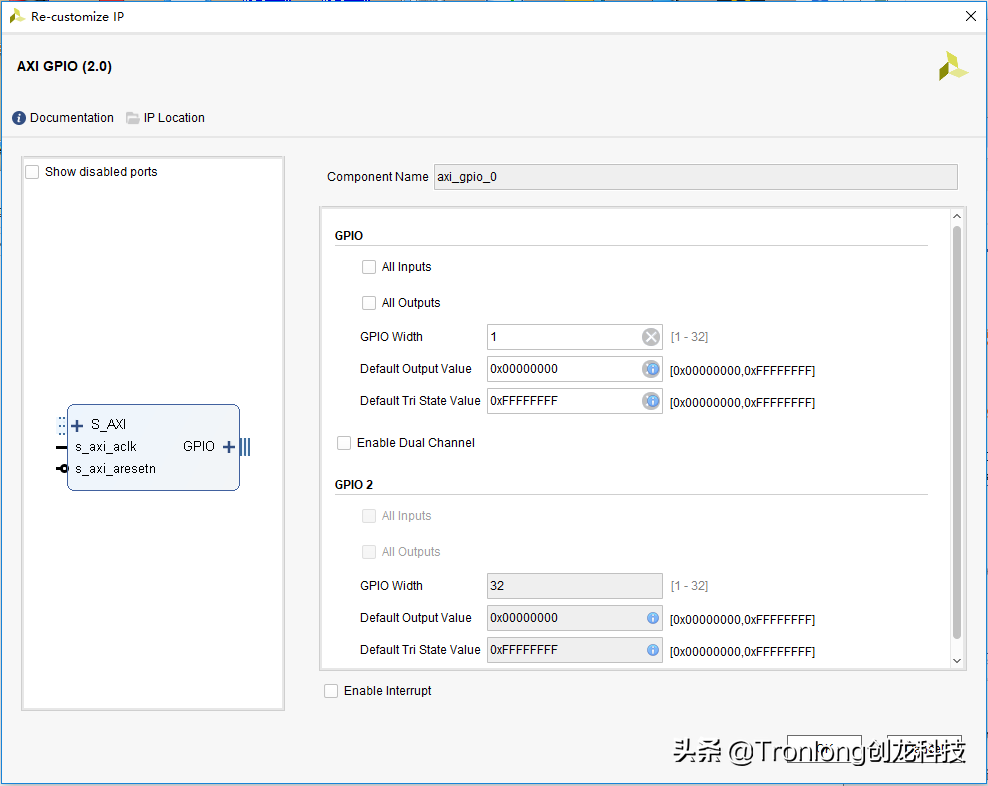Click the AXI GPIO (2.0) title
This screenshot has width=988, height=786.
64,66
